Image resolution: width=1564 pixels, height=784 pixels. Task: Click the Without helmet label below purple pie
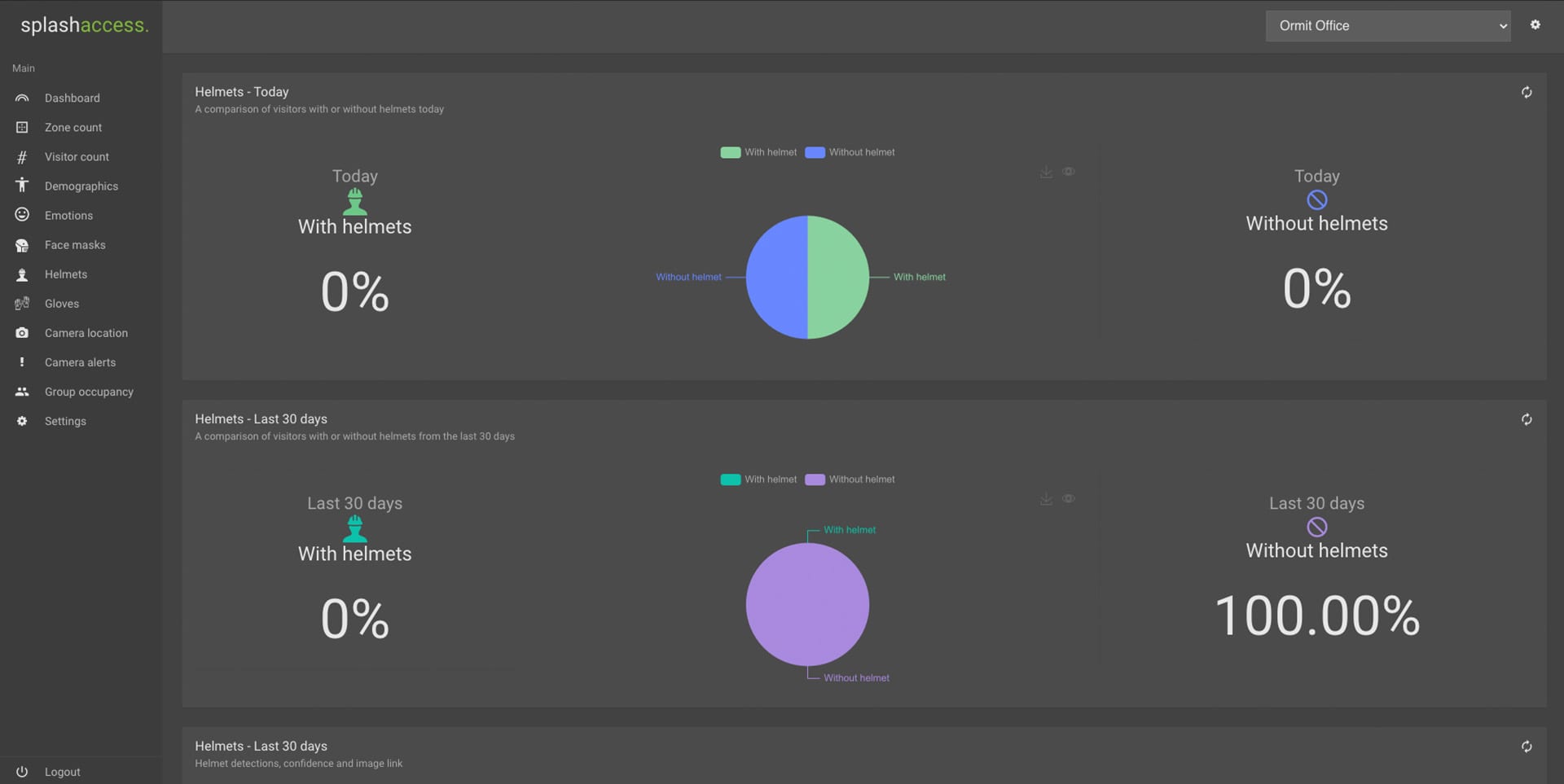pyautogui.click(x=856, y=677)
